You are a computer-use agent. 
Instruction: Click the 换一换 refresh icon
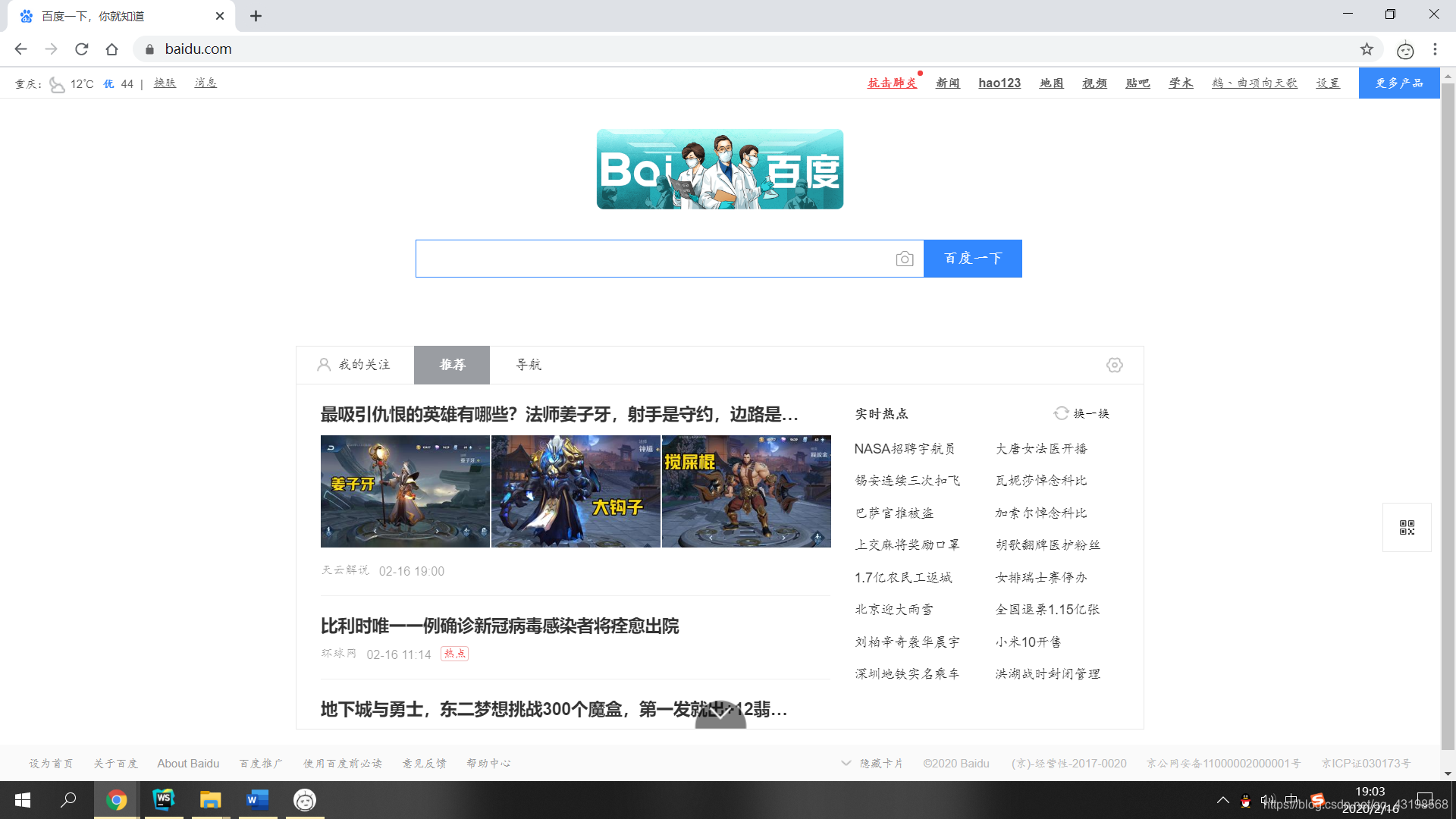point(1061,413)
